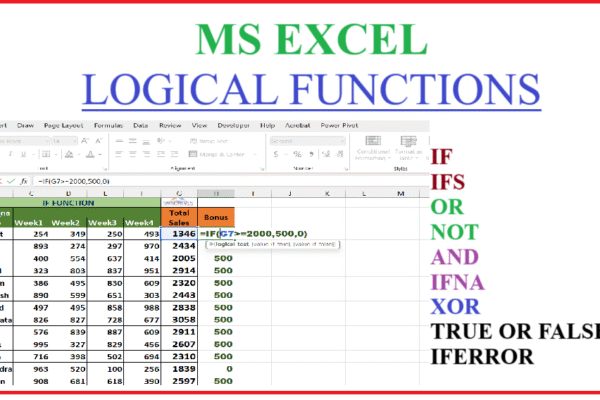Select the total sales cell 3058
Screen dimensions: 600x400
(179, 320)
